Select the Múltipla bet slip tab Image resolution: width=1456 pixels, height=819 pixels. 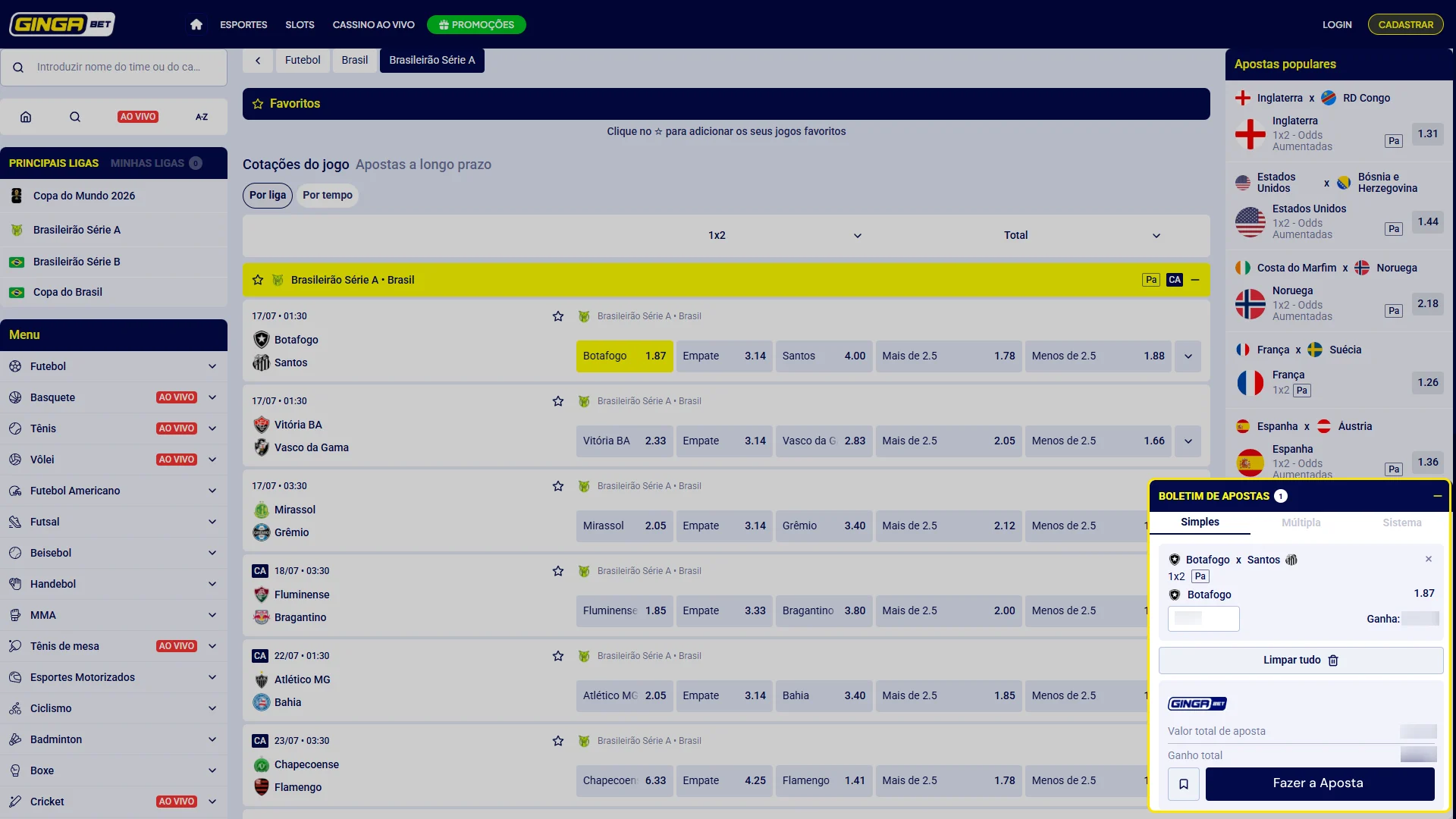coord(1301,522)
